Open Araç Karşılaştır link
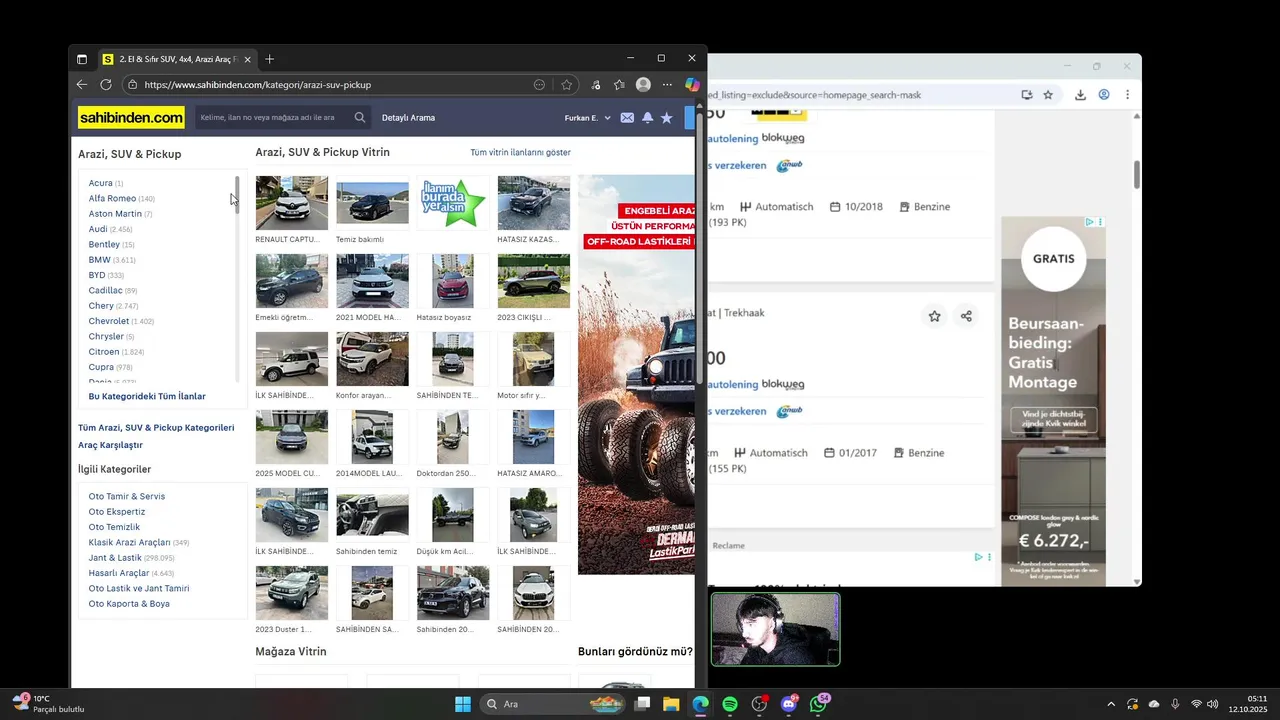Viewport: 1280px width, 720px height. coord(110,445)
